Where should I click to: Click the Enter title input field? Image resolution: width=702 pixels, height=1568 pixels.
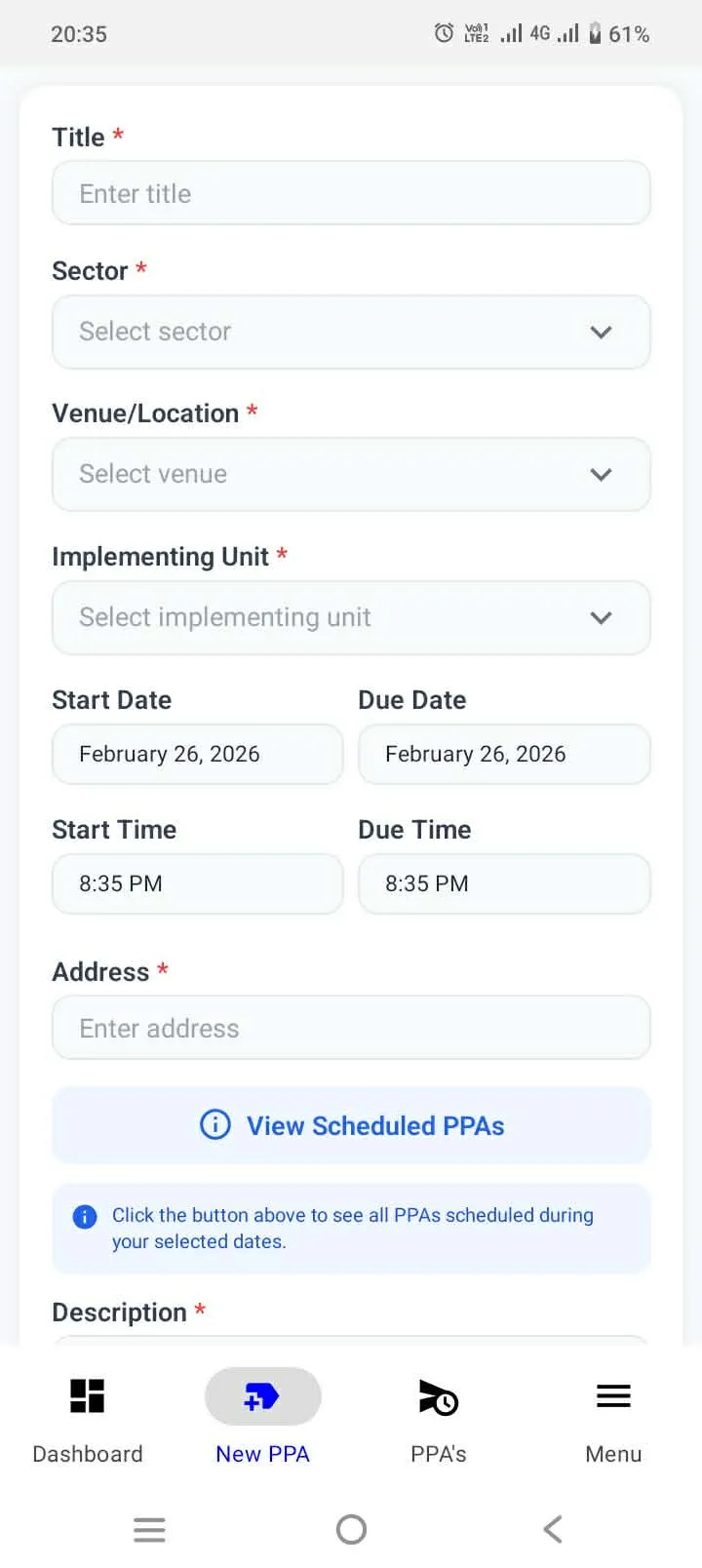pyautogui.click(x=351, y=193)
